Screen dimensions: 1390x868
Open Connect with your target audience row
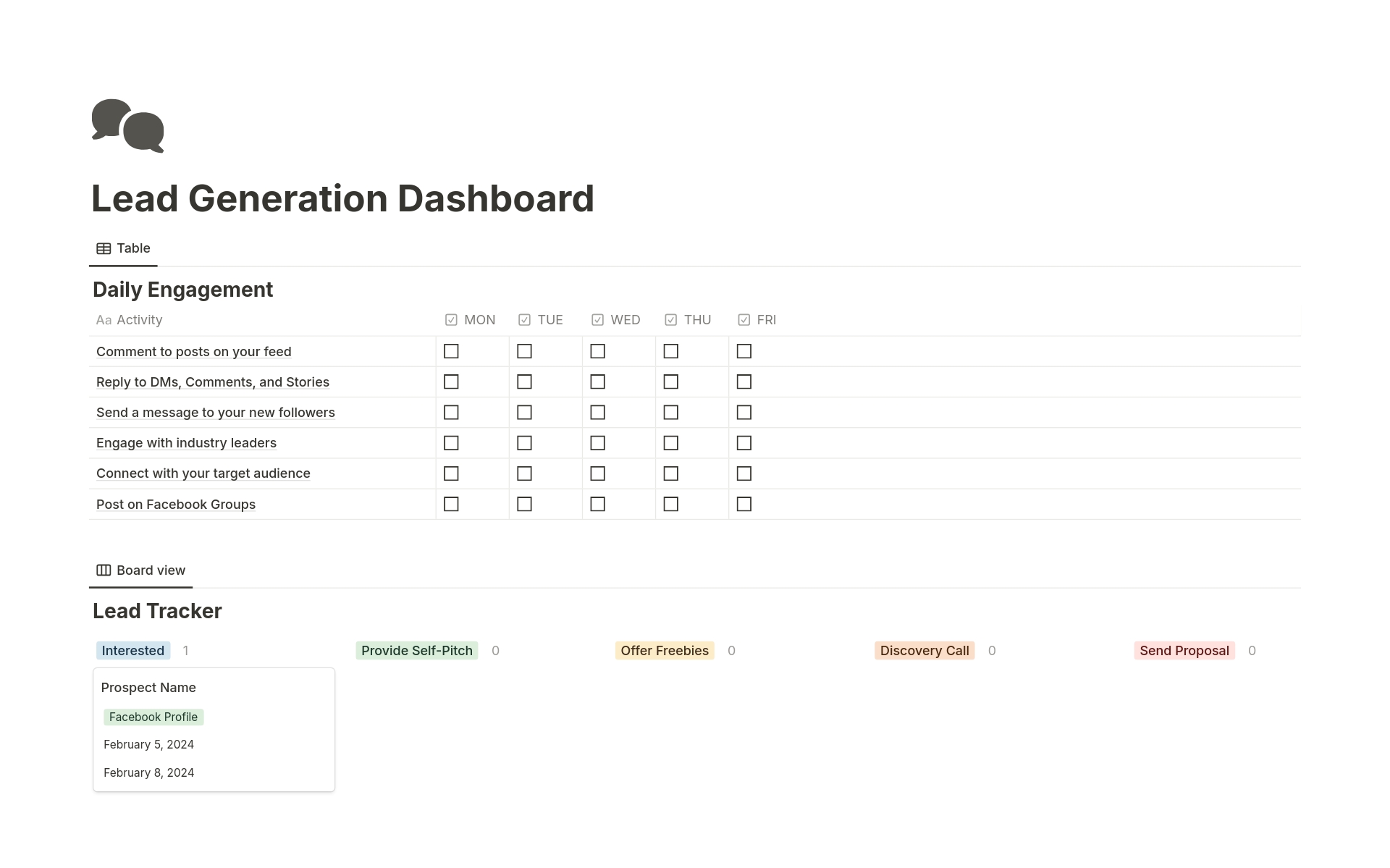point(203,473)
